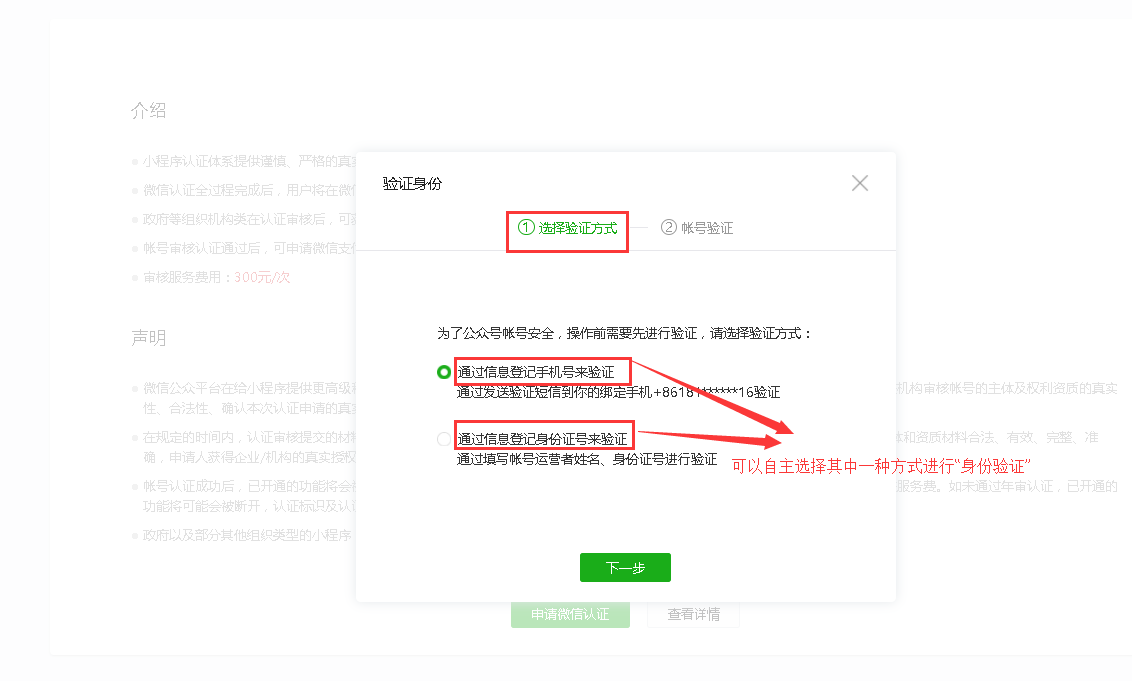Select the phone number verification radio button
This screenshot has height=681, width=1132.
[x=444, y=372]
